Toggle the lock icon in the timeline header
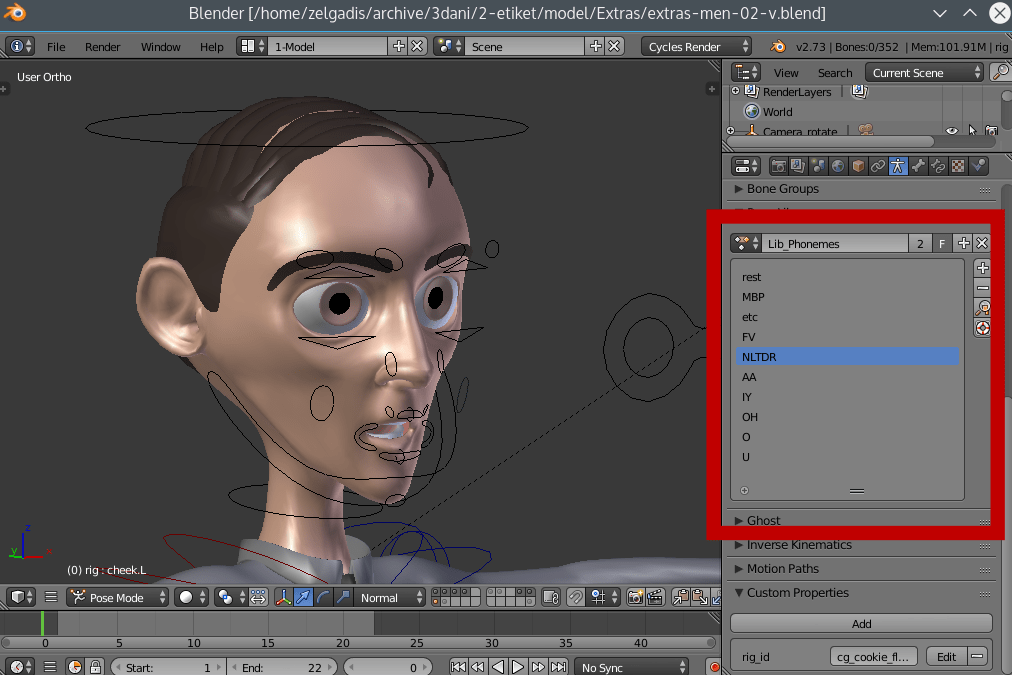 point(95,666)
